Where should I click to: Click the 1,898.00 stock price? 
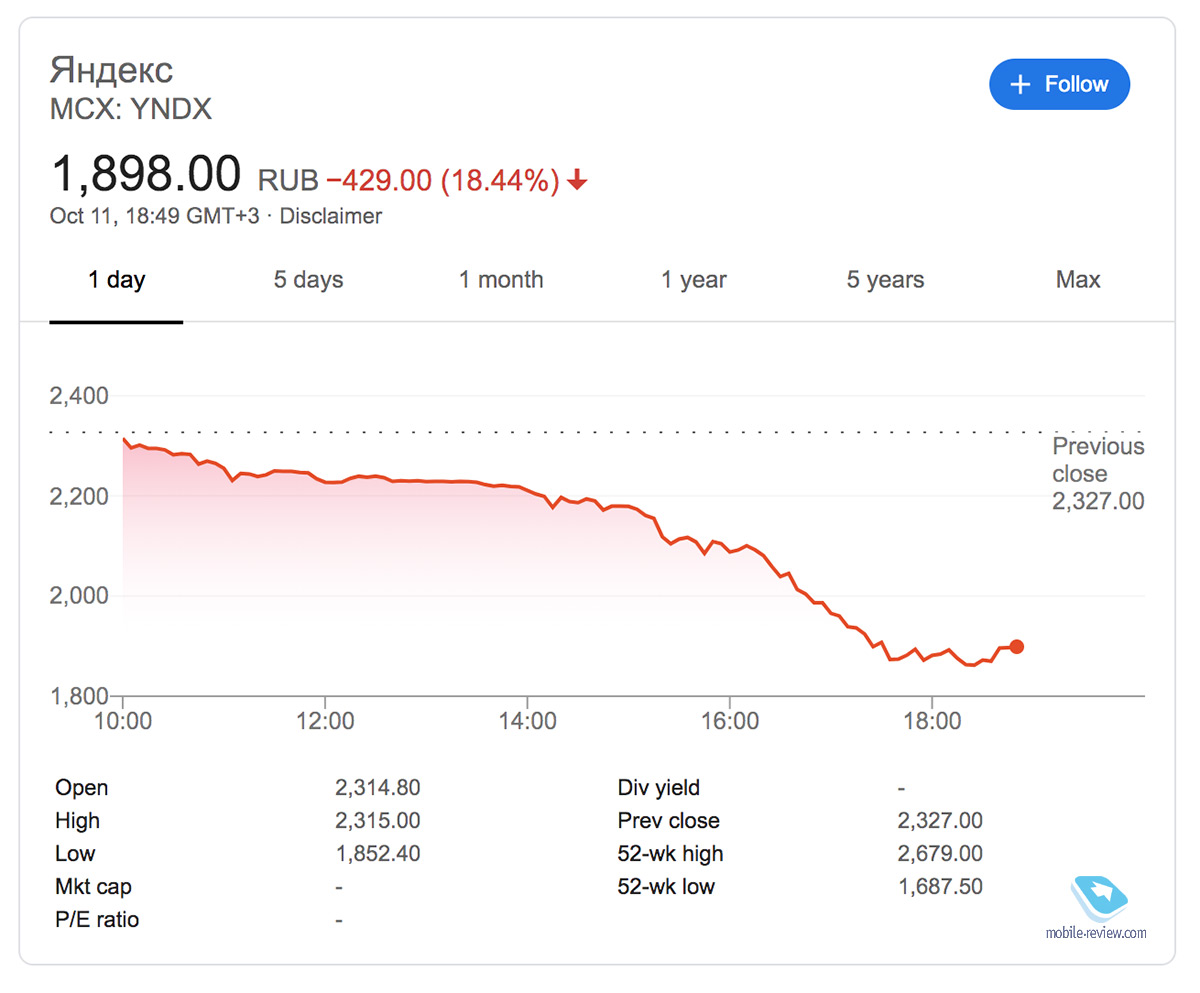click(x=146, y=174)
